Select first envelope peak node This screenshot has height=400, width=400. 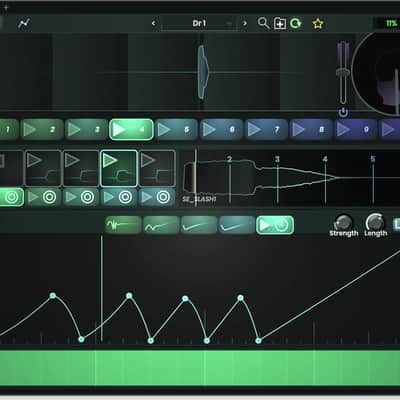pyautogui.click(x=53, y=295)
